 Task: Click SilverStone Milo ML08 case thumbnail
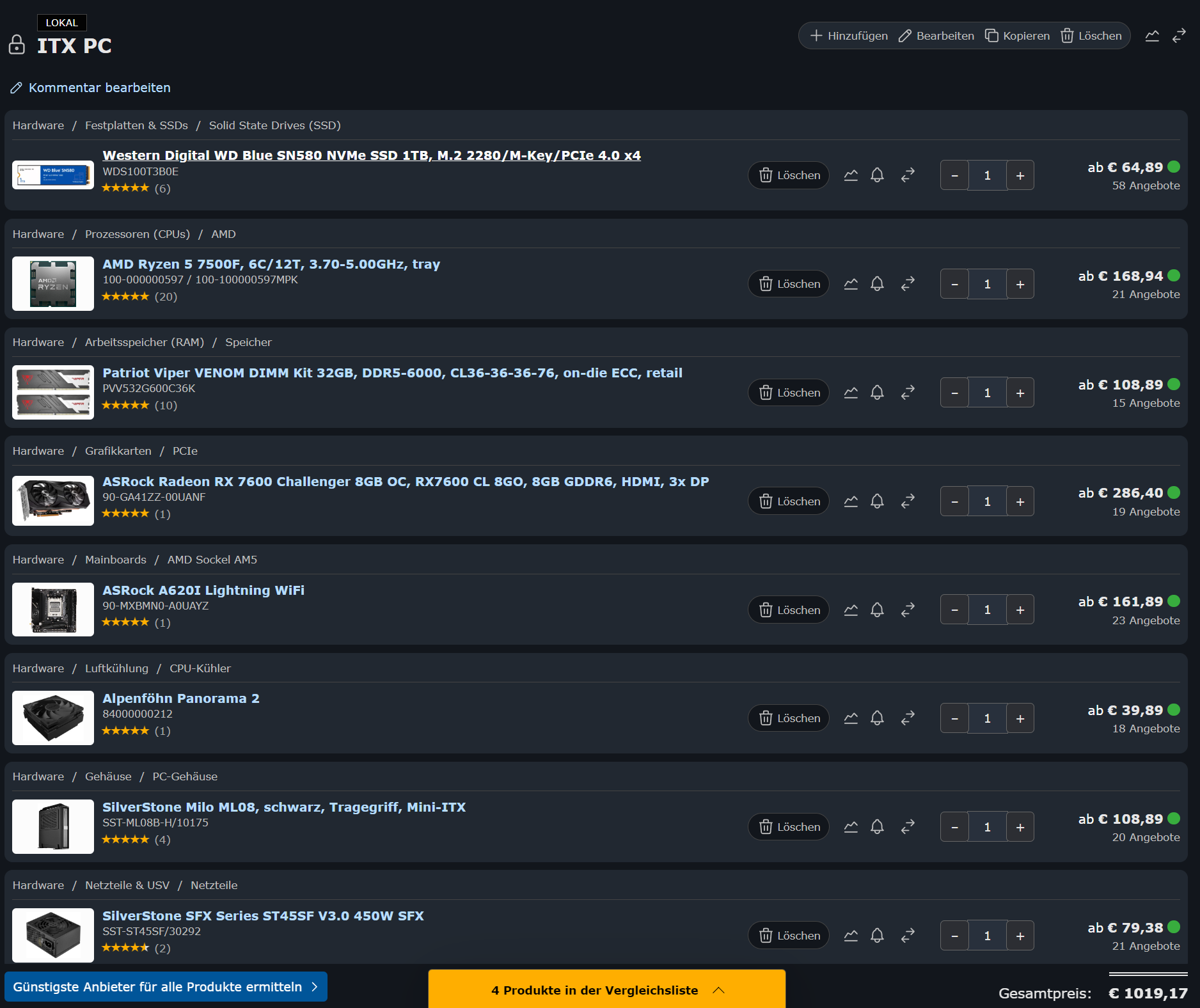pyautogui.click(x=53, y=826)
